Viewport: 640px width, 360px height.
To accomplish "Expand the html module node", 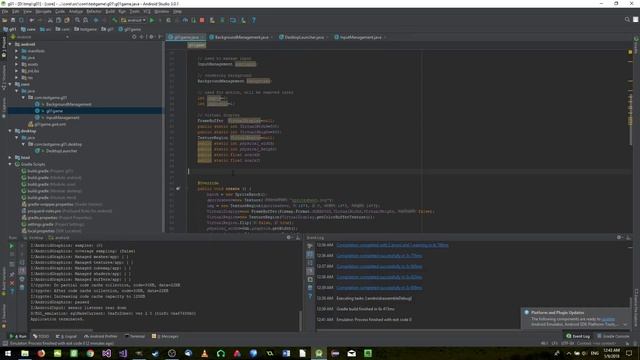I will tap(10, 158).
